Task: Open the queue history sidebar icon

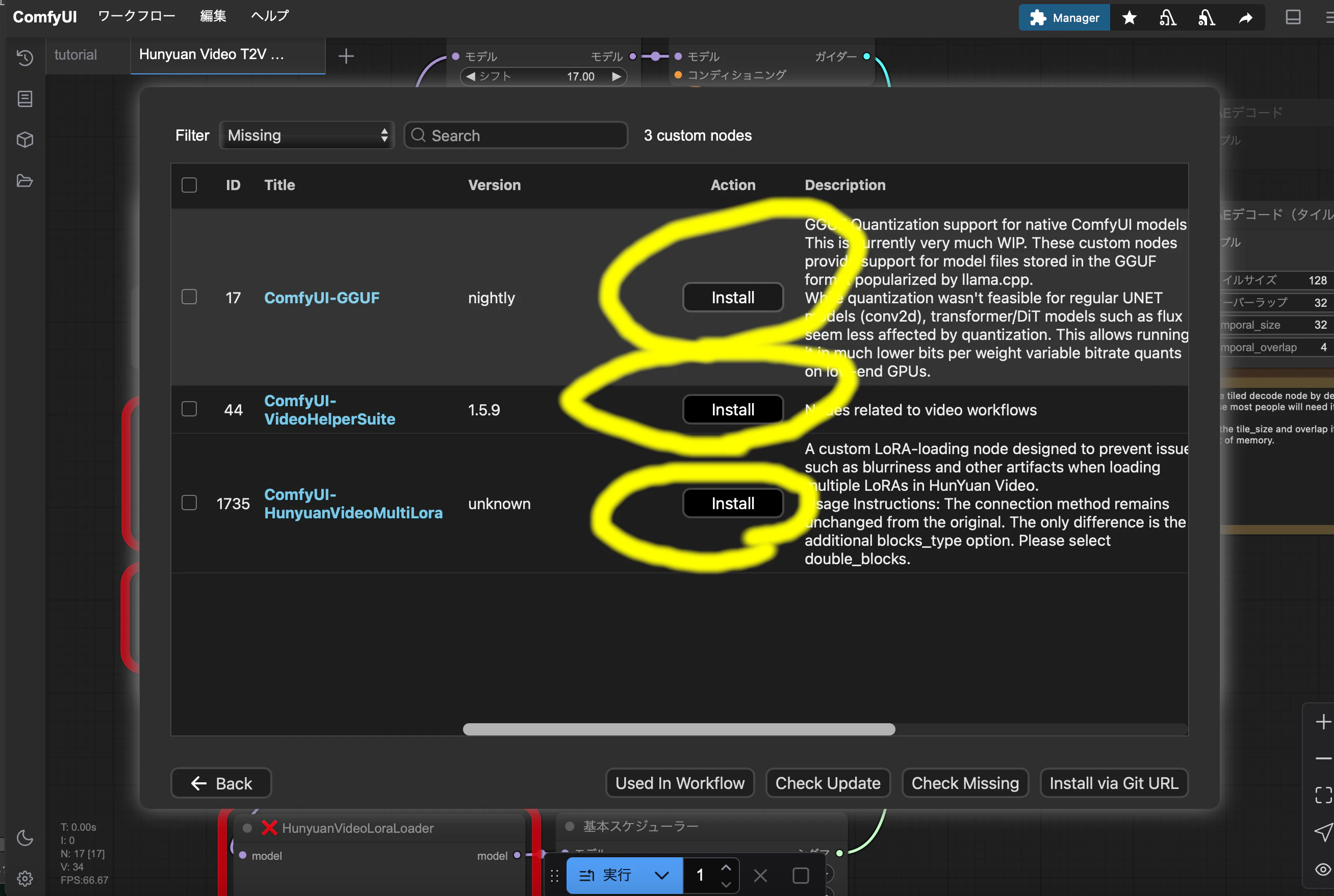Action: click(24, 58)
